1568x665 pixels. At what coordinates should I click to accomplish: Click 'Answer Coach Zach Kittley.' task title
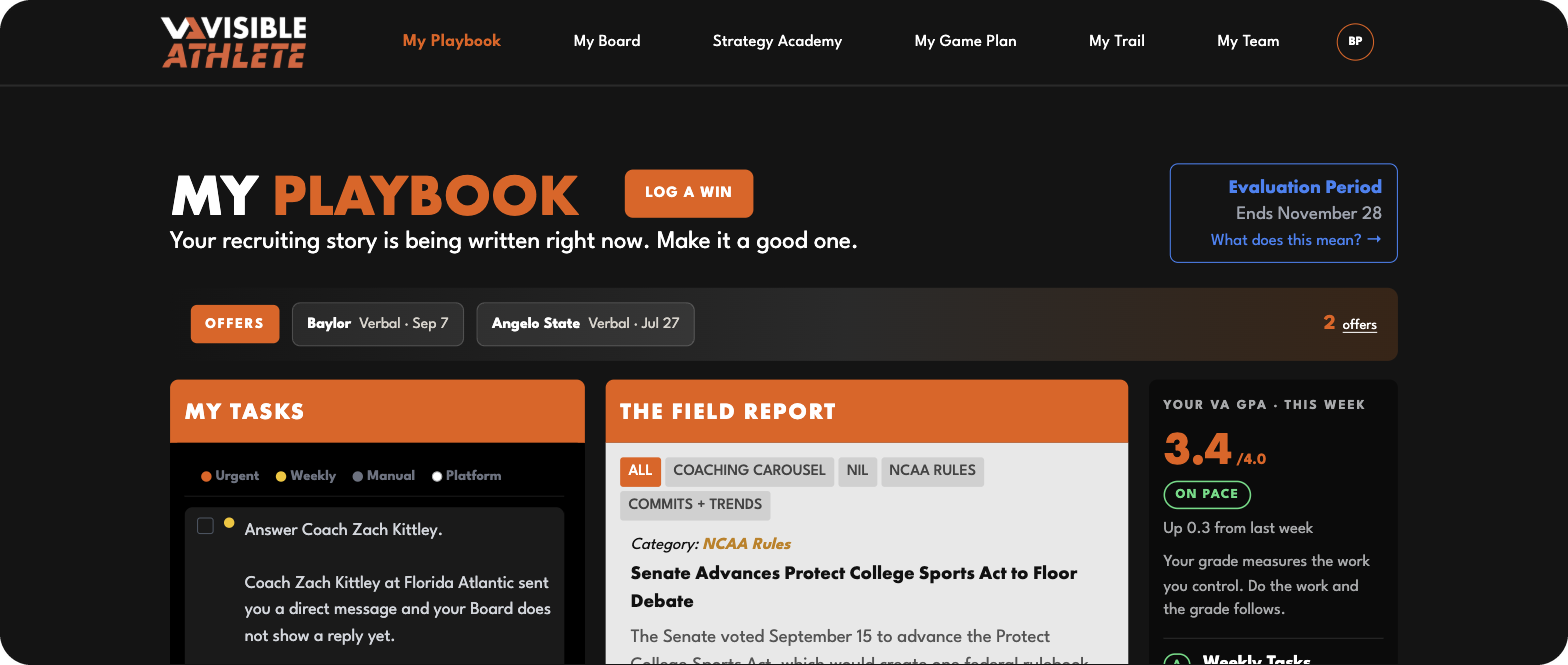(x=343, y=530)
